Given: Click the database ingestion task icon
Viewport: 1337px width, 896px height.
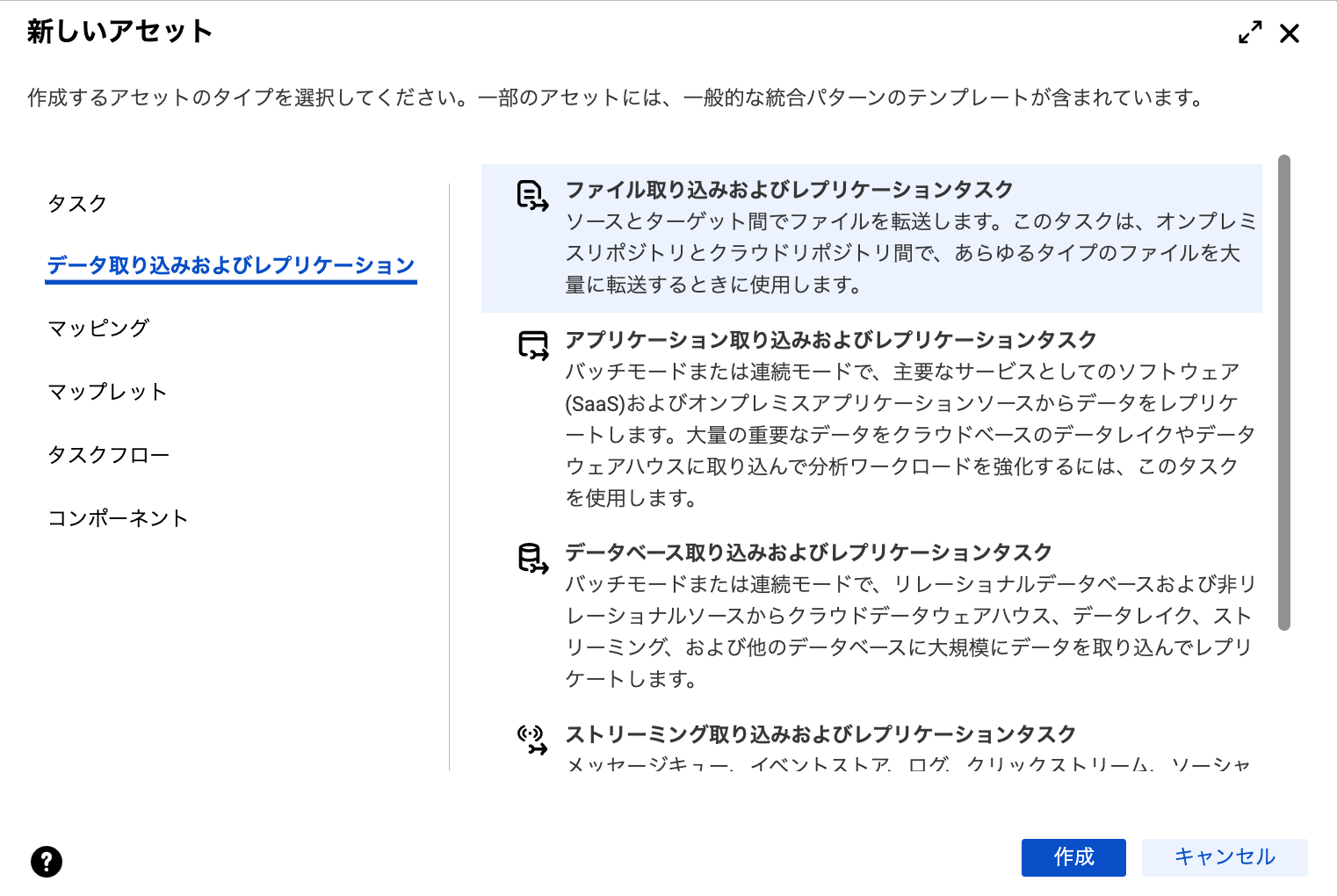Looking at the screenshot, I should (532, 559).
